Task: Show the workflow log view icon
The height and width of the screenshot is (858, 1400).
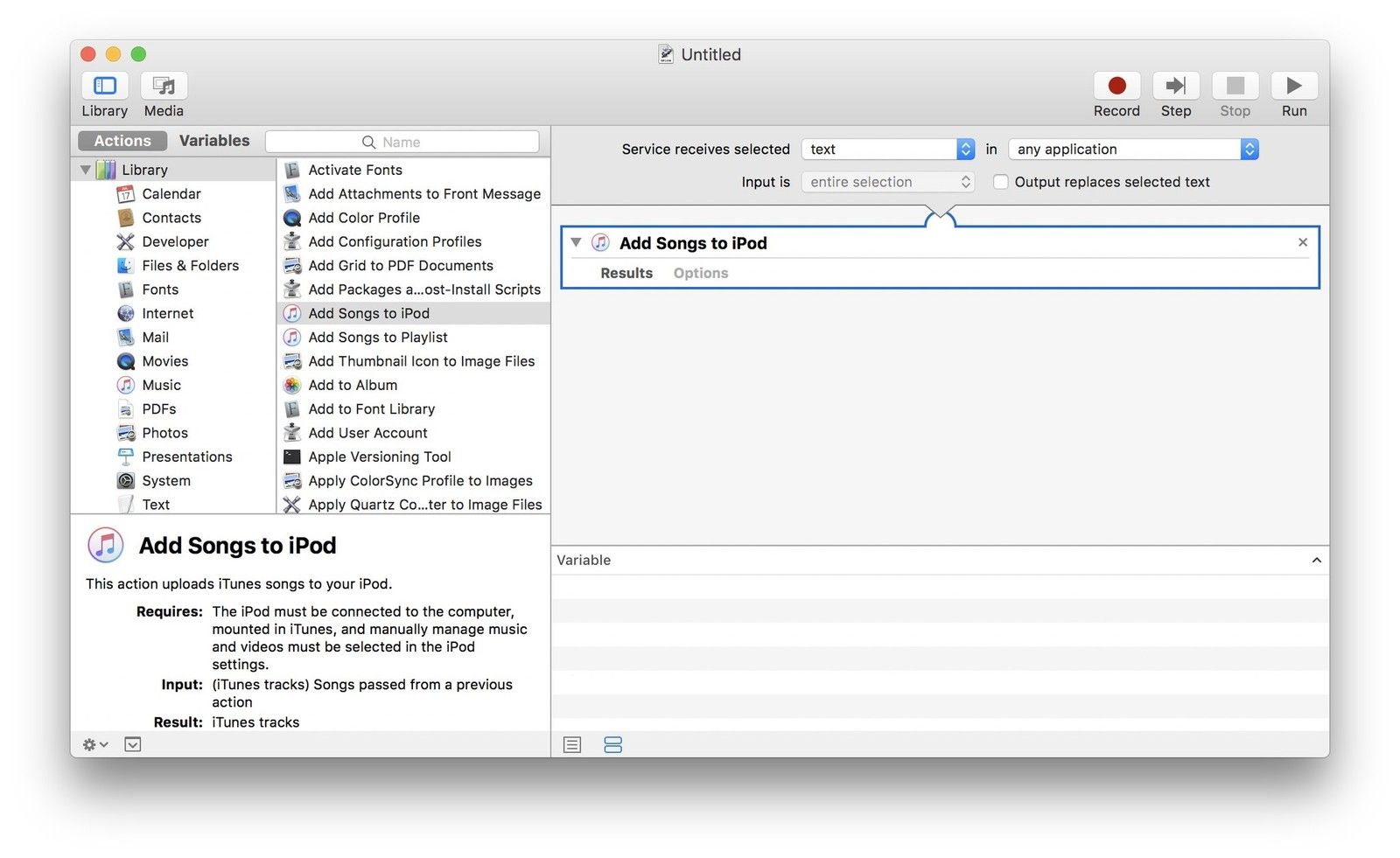Action: tap(572, 744)
